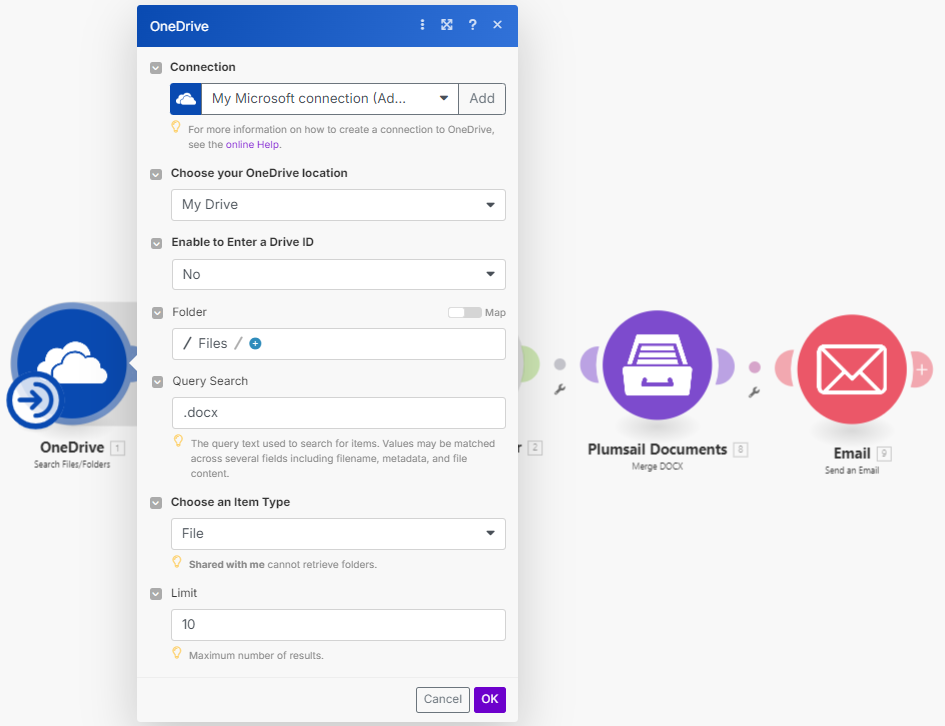Click the wrench icon before Email module
945x726 pixels.
[x=754, y=392]
